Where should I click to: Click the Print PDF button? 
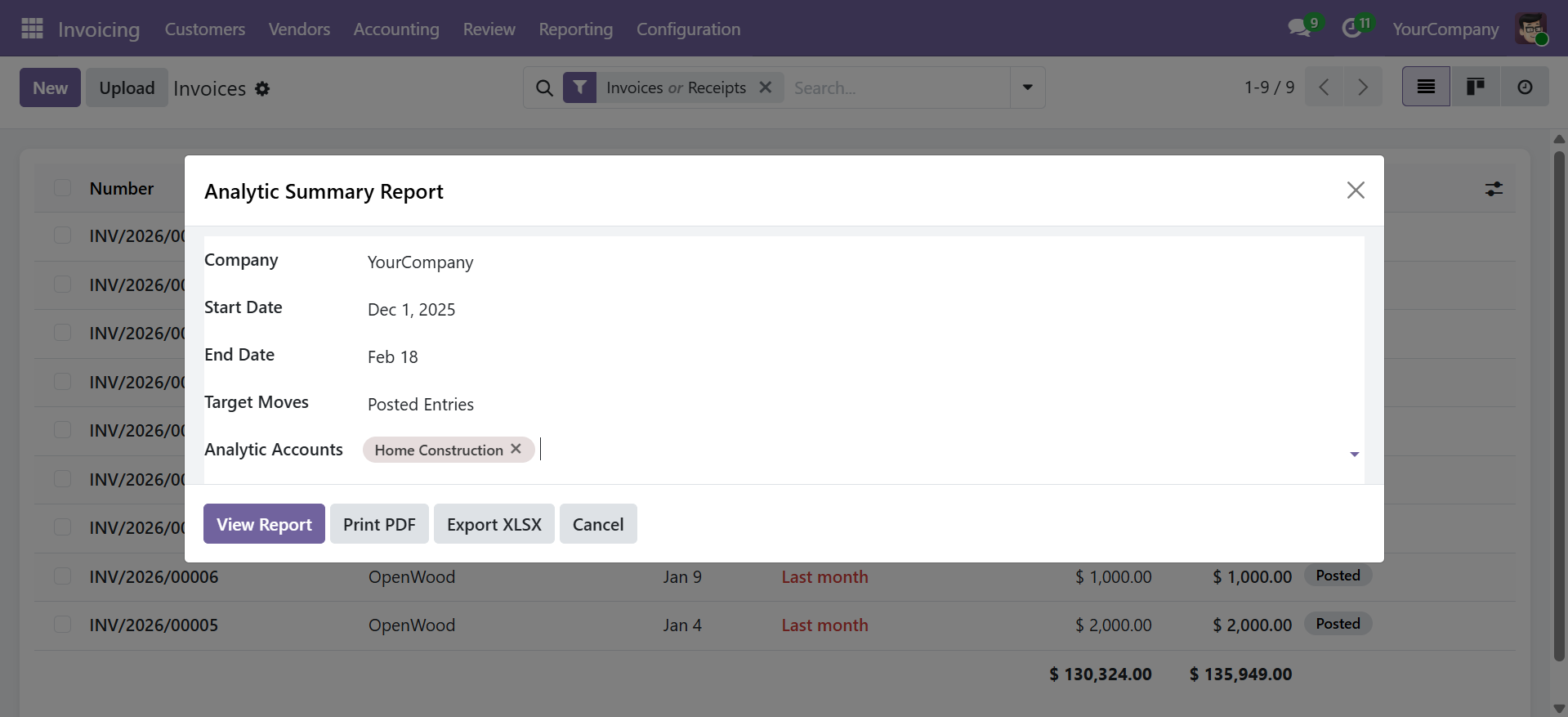point(379,524)
